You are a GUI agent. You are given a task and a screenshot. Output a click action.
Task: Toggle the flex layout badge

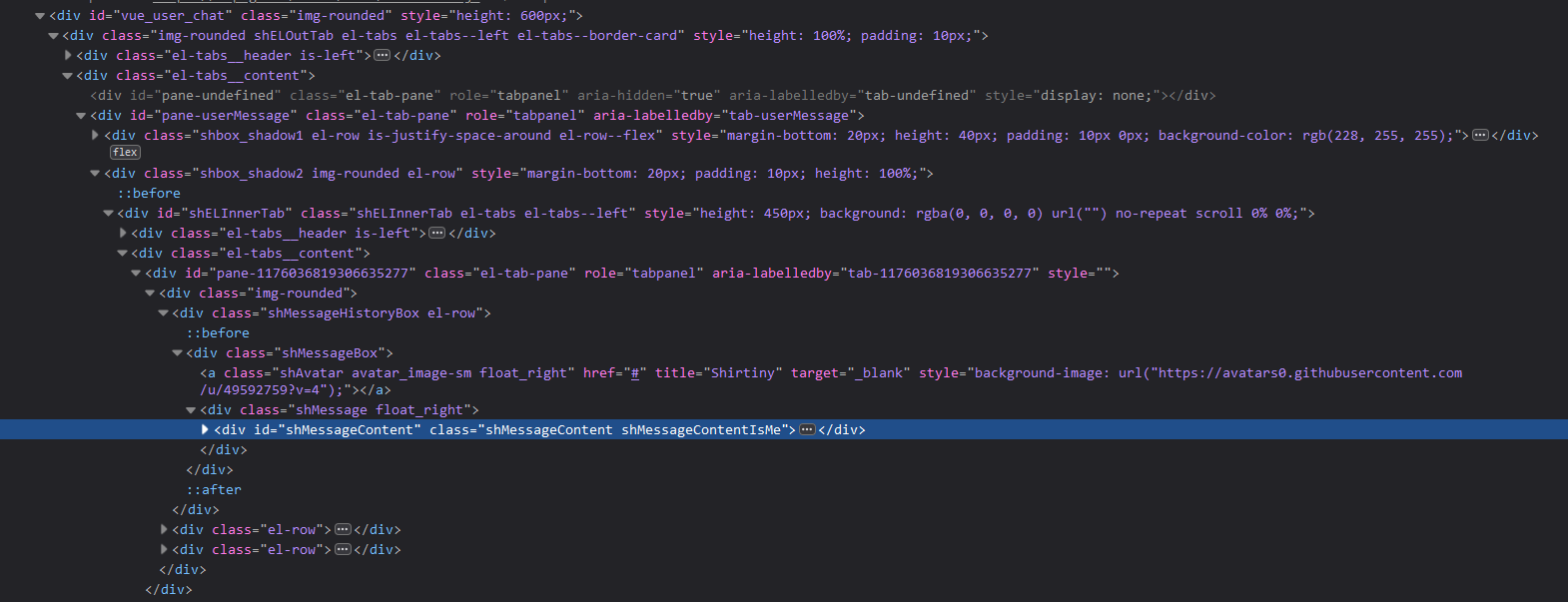point(126,153)
